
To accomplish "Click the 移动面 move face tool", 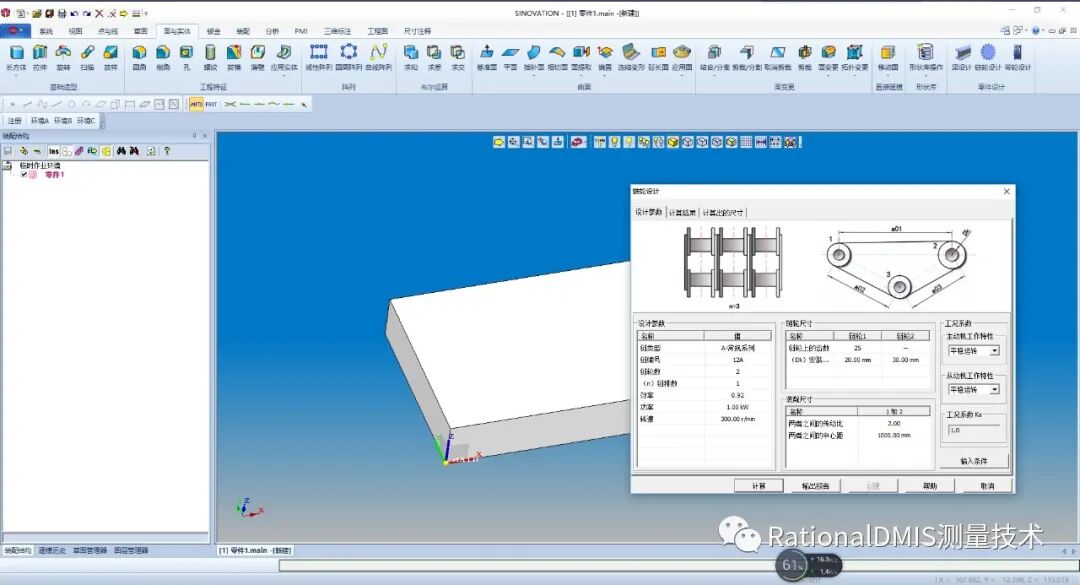I will pos(889,57).
